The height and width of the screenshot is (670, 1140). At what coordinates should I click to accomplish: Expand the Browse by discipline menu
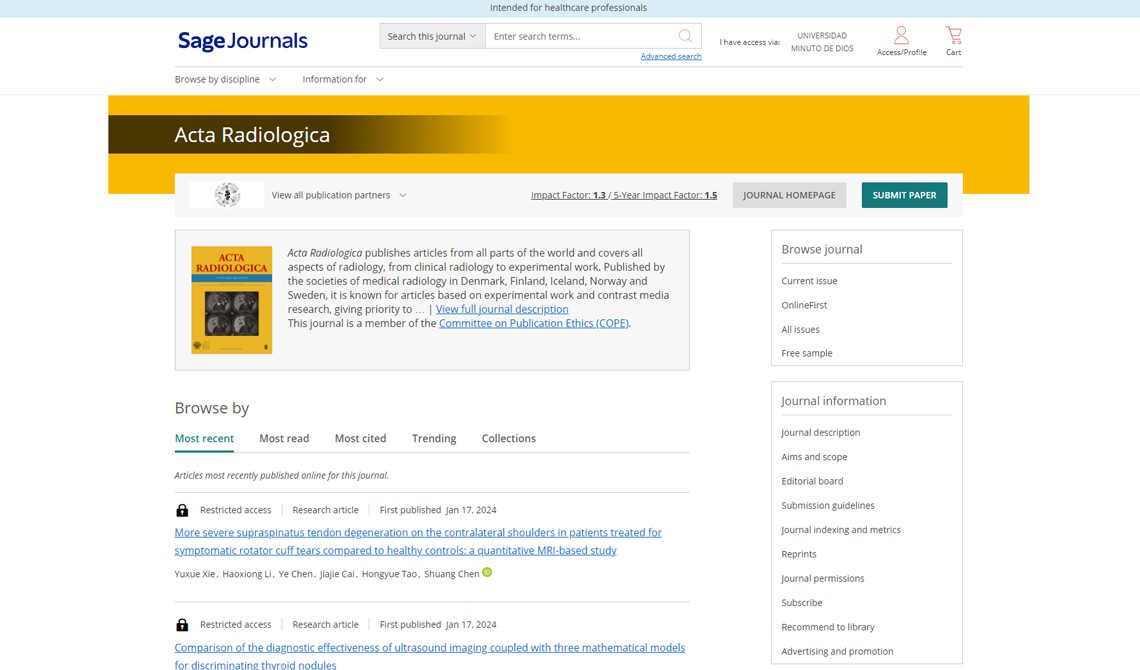(x=225, y=79)
